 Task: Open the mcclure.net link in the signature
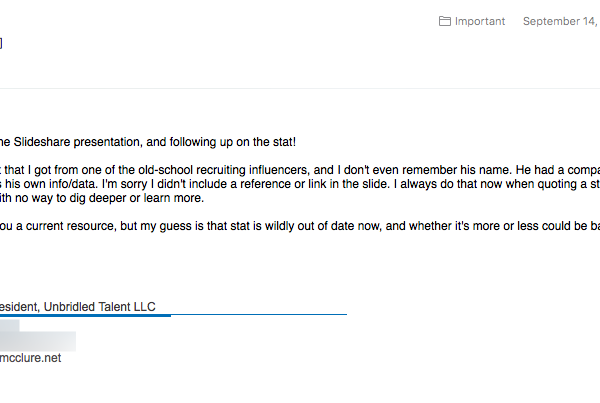tap(31, 358)
